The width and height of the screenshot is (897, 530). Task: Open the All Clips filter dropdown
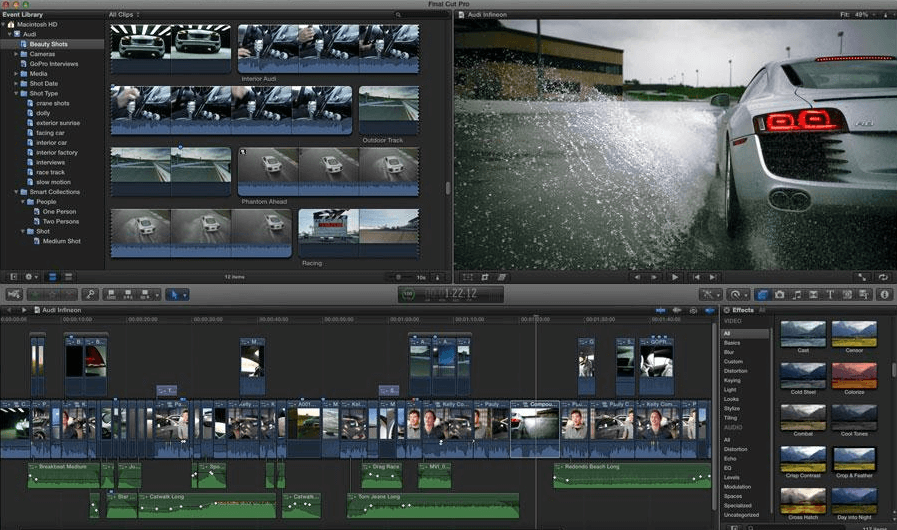coord(124,14)
